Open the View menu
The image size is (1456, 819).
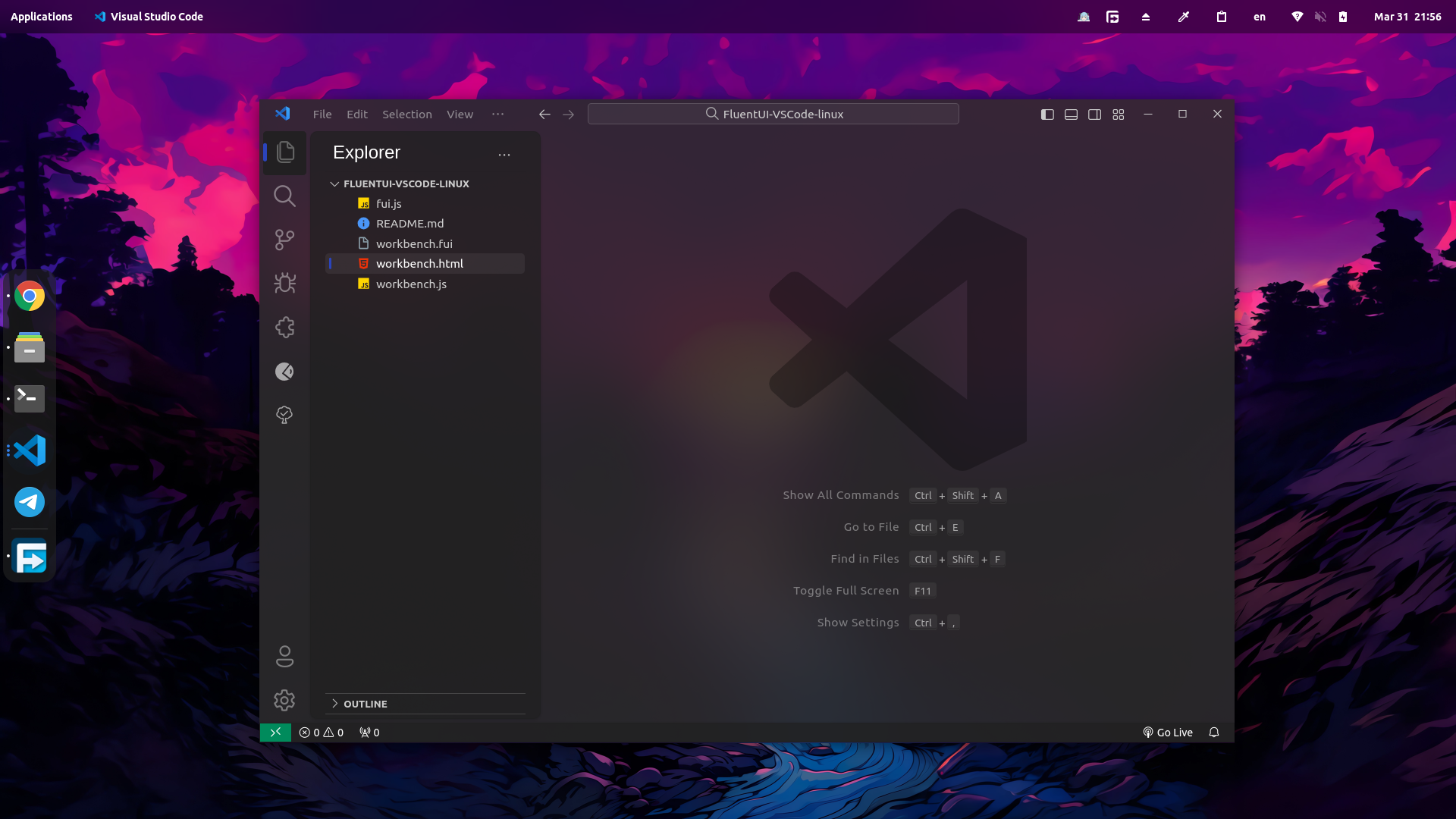(460, 115)
